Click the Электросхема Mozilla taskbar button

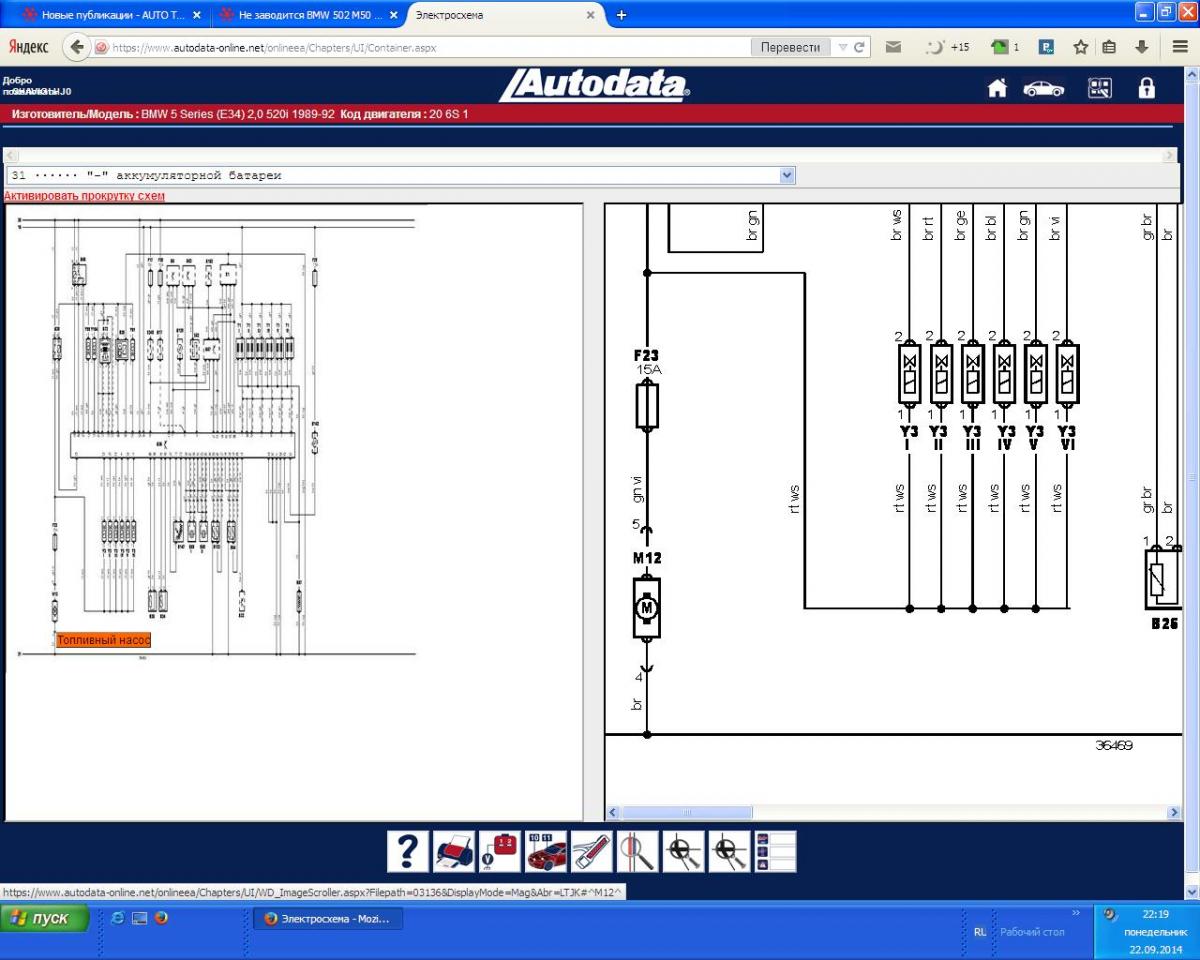click(328, 918)
